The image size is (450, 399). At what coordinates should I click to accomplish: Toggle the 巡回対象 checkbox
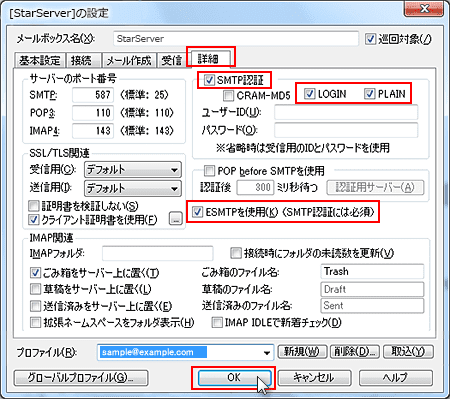tap(370, 39)
